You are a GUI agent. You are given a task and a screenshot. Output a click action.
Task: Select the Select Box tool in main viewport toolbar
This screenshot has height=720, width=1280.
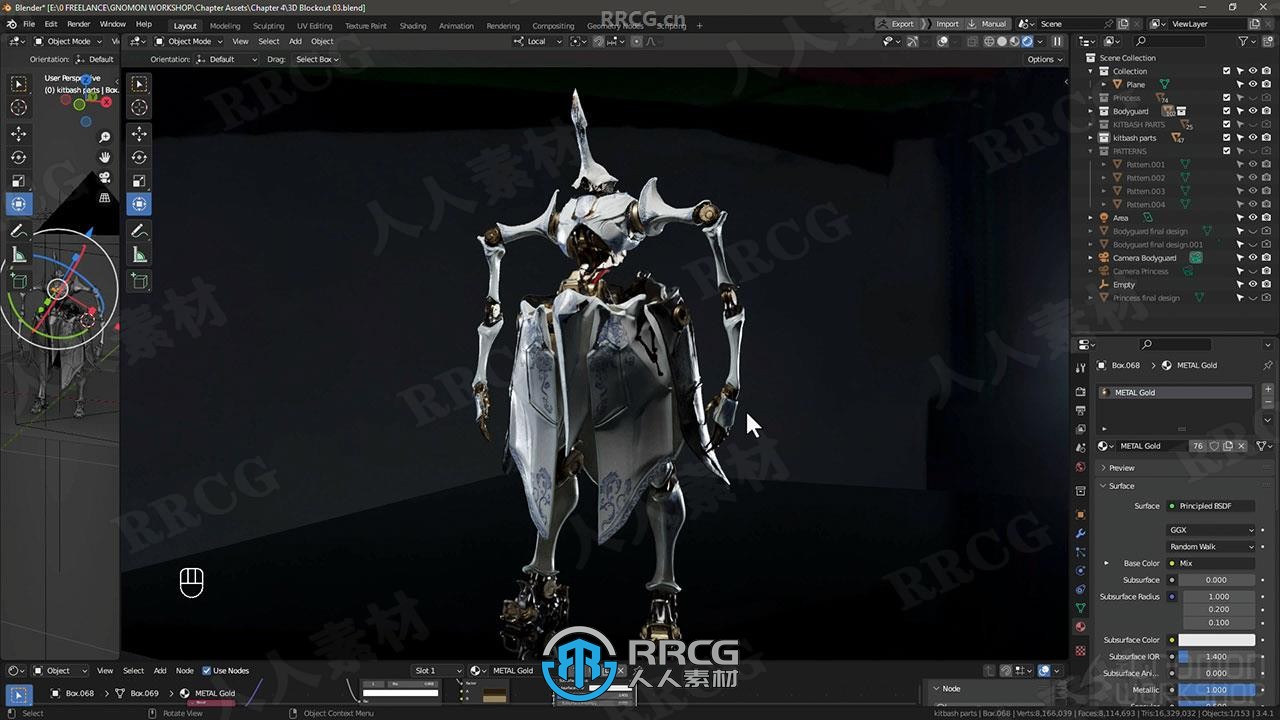(x=139, y=84)
